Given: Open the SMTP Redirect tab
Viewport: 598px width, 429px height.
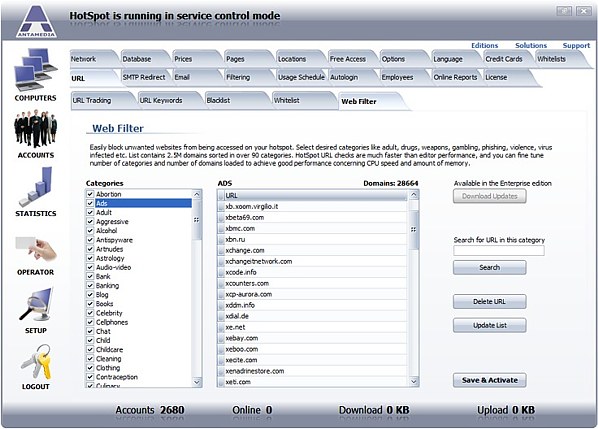Looking at the screenshot, I should (x=144, y=77).
